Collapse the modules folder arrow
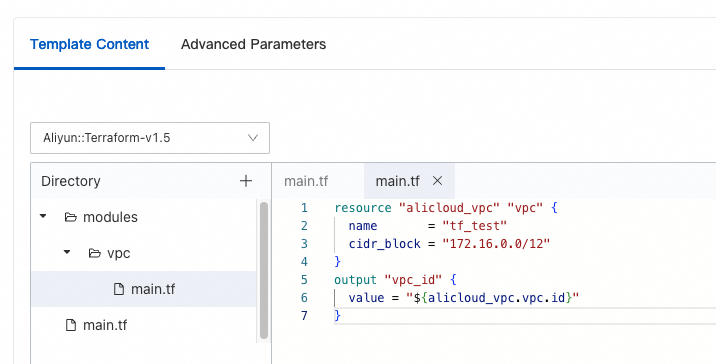716x364 pixels. pos(43,216)
